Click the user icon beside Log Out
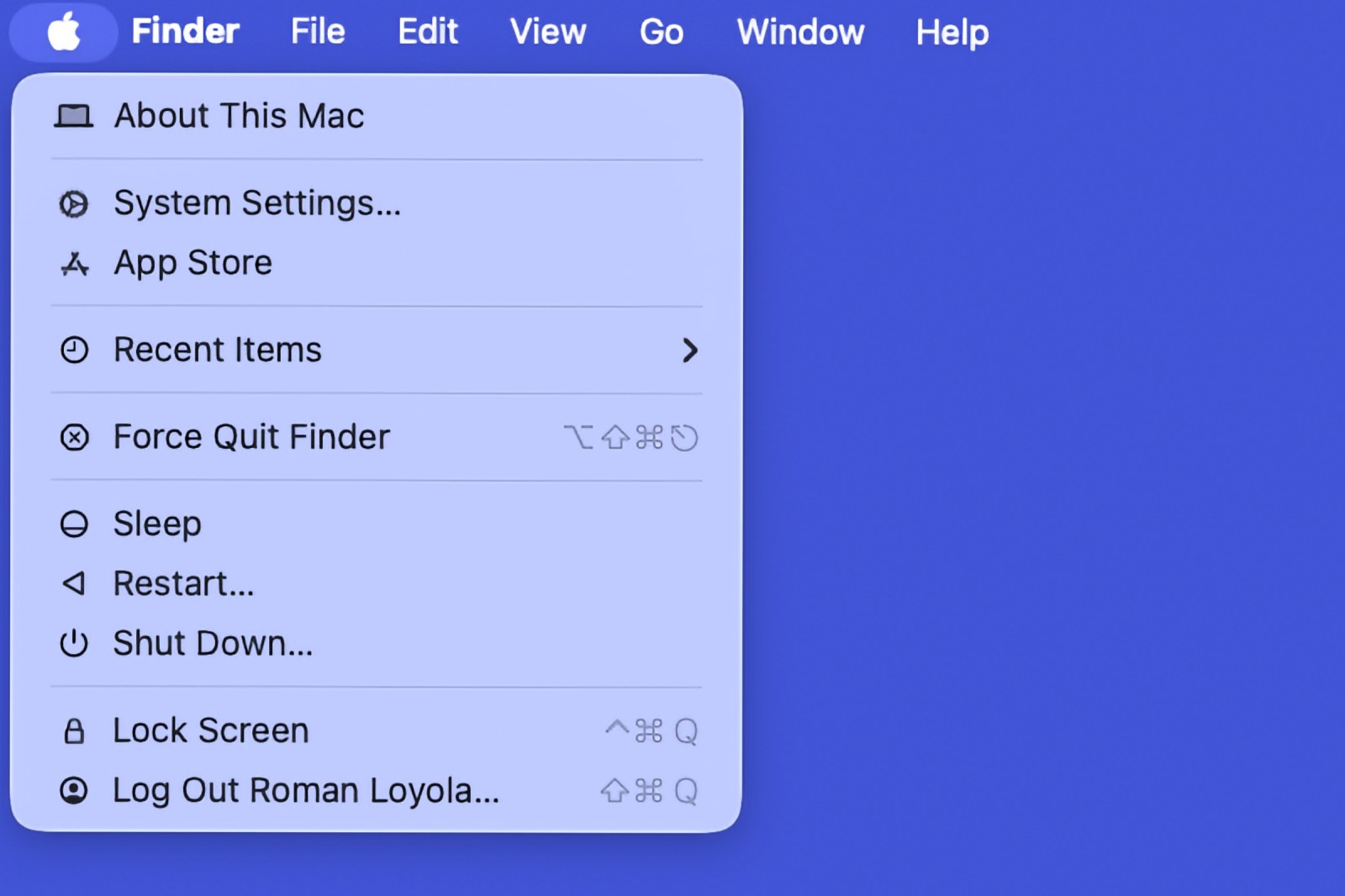This screenshot has height=896, width=1345. [74, 790]
